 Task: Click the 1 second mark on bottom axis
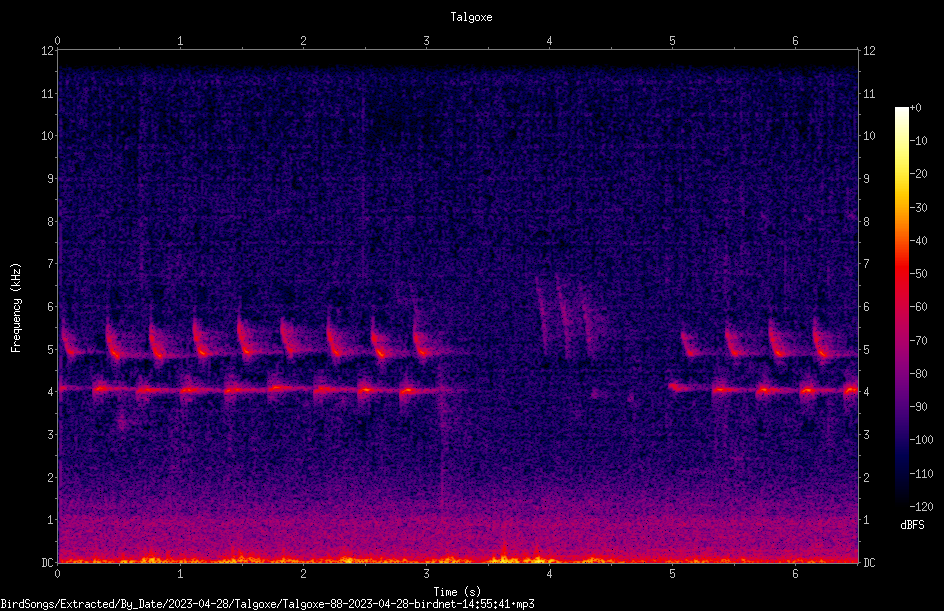click(x=180, y=574)
